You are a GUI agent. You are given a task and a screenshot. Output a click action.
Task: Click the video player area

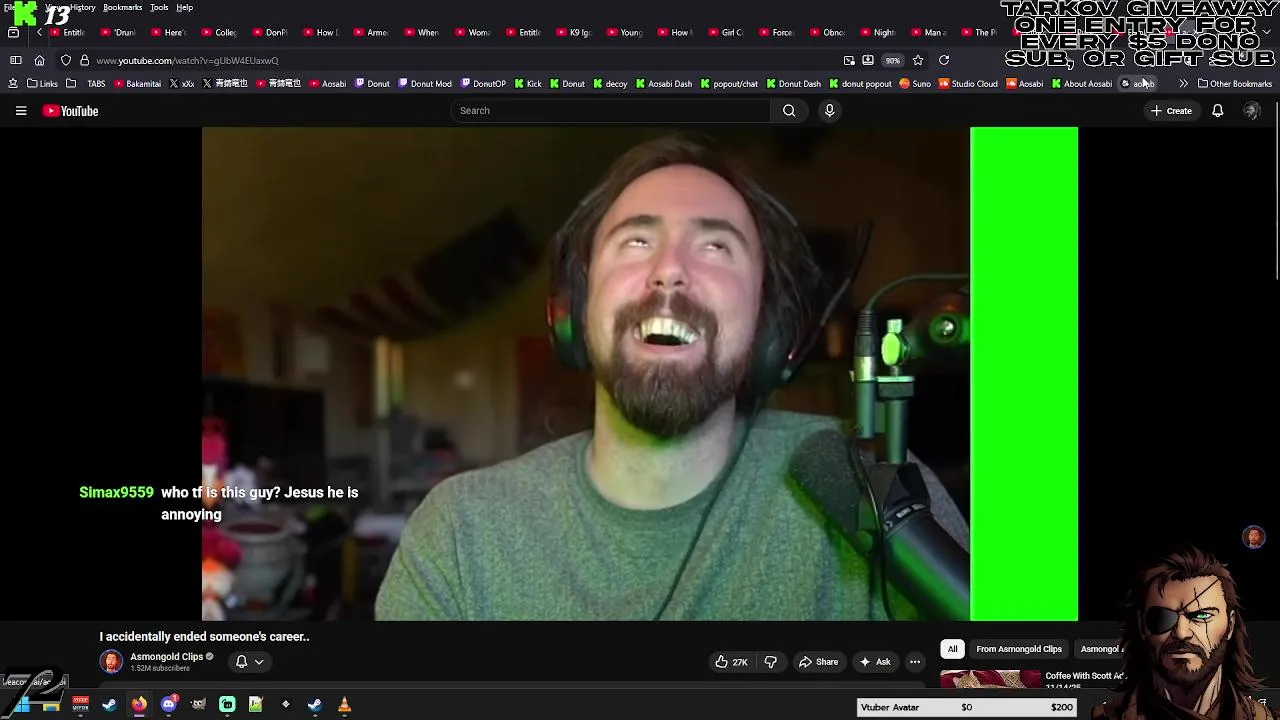[640, 374]
